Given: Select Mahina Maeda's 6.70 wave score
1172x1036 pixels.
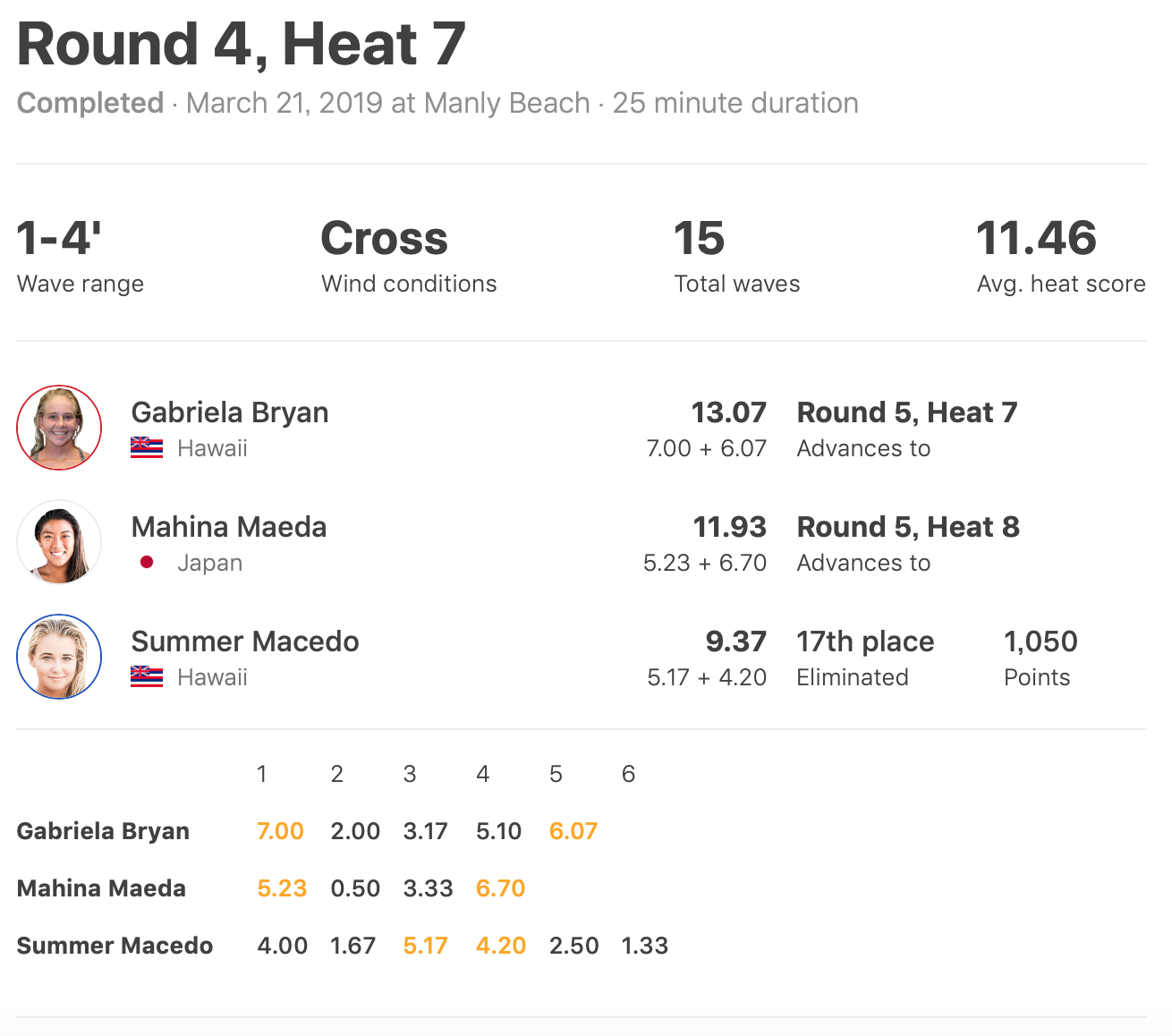Looking at the screenshot, I should pyautogui.click(x=500, y=888).
